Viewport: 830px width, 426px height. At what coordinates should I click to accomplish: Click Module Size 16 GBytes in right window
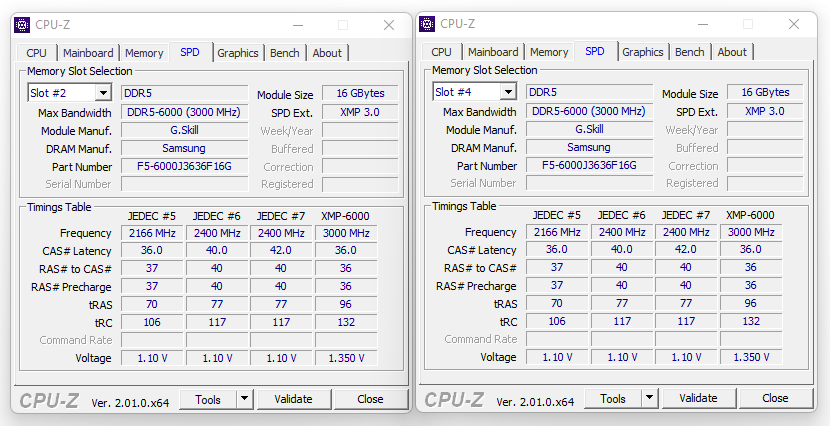765,92
